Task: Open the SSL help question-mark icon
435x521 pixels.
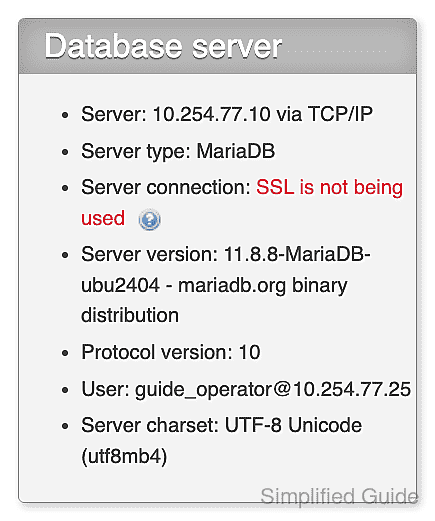Action: pos(149,220)
